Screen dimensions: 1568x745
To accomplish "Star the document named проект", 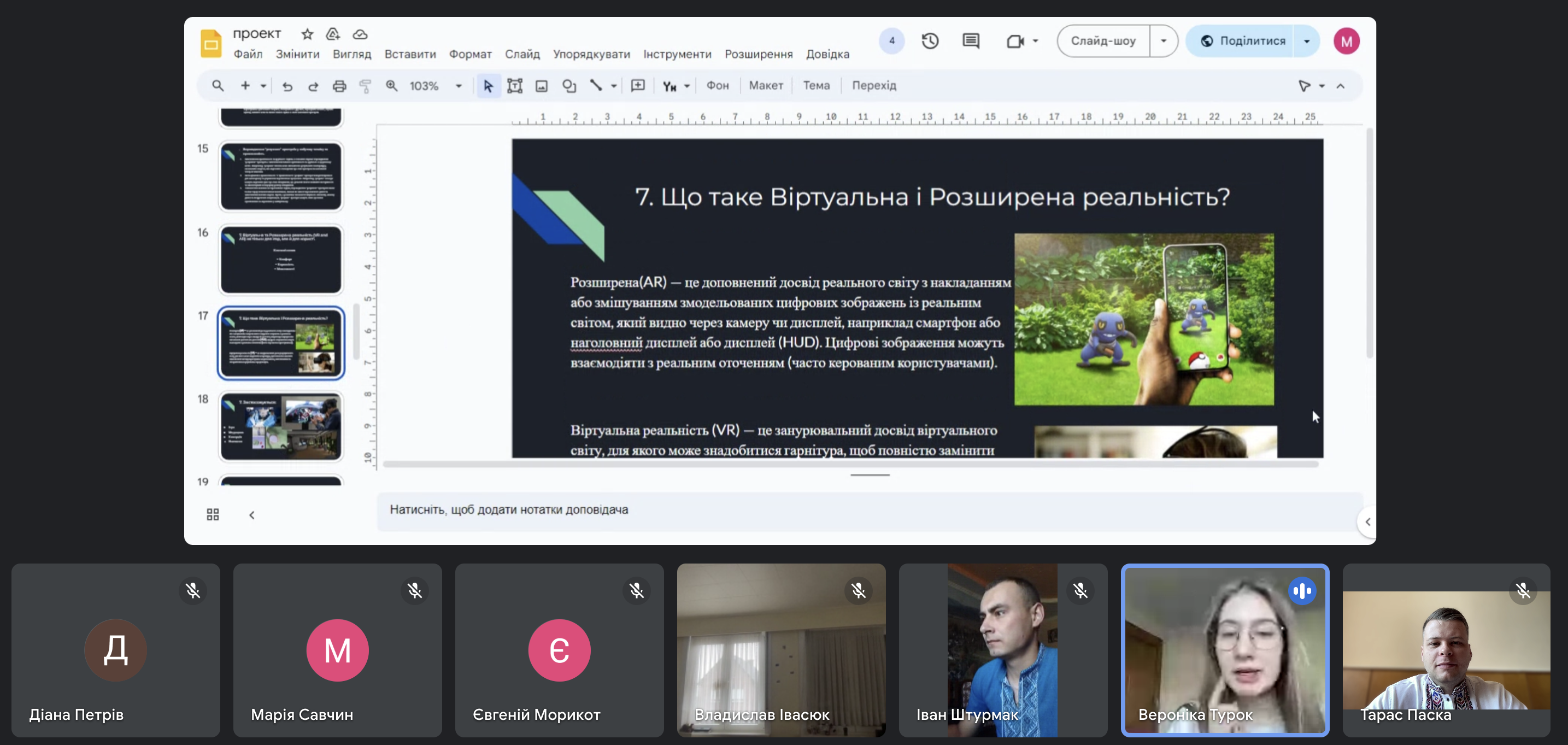I will pos(307,34).
